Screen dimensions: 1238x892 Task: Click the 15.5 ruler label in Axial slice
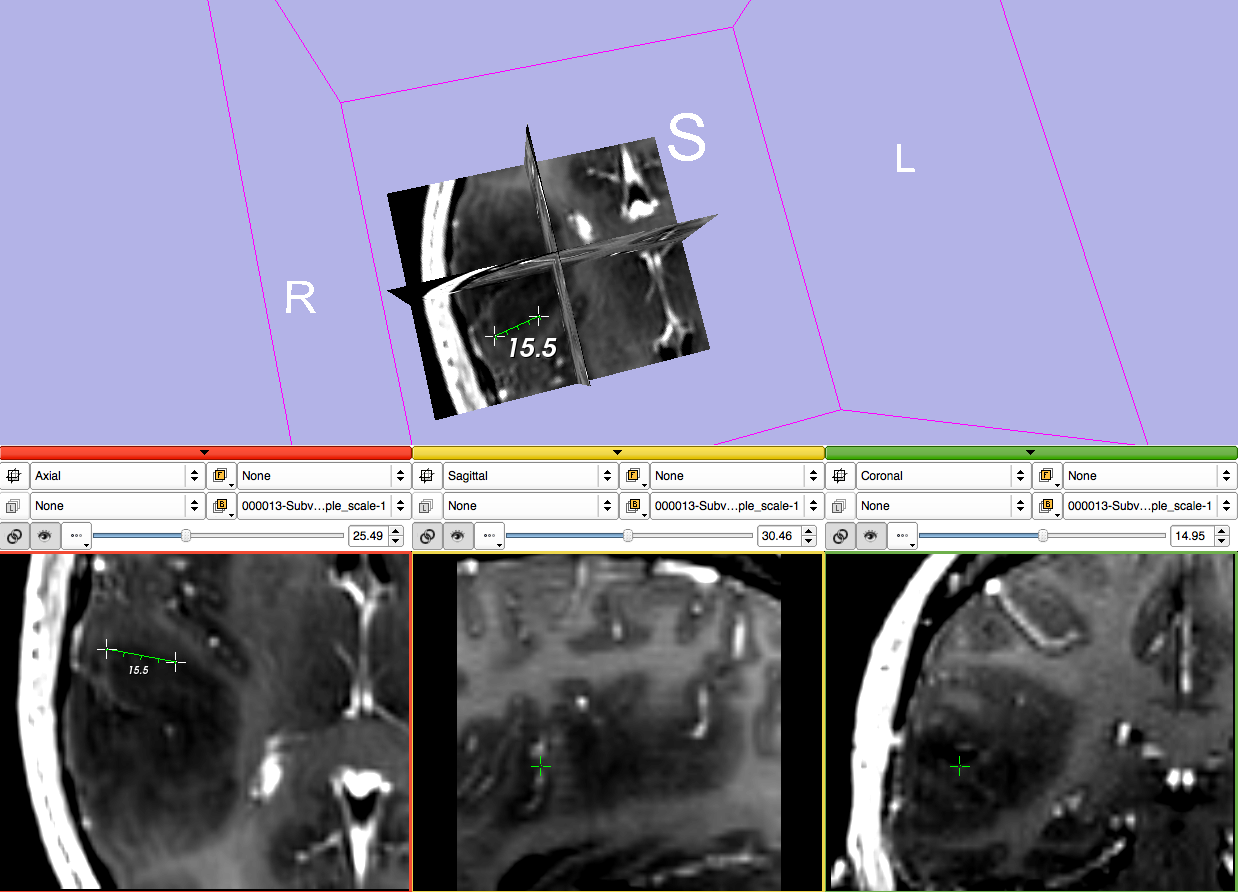coord(138,670)
